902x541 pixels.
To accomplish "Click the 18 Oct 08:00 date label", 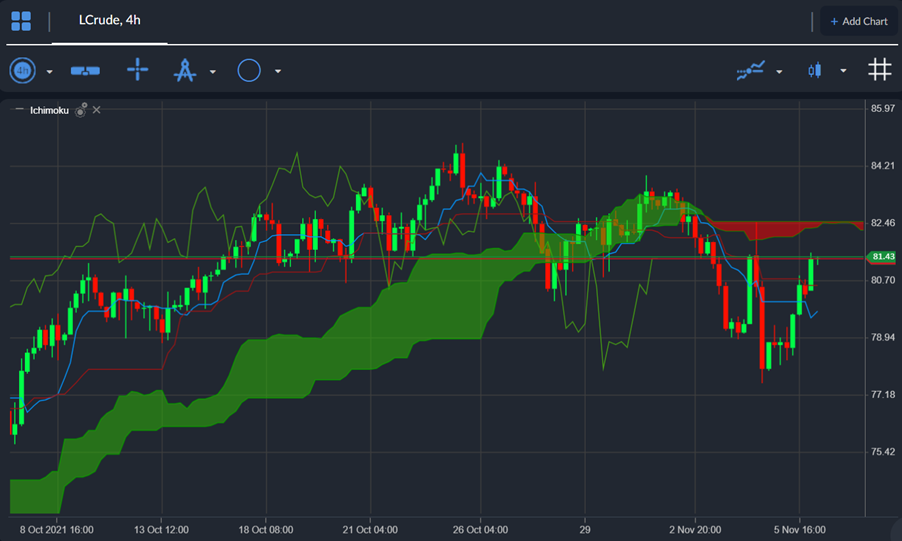I will tap(266, 529).
